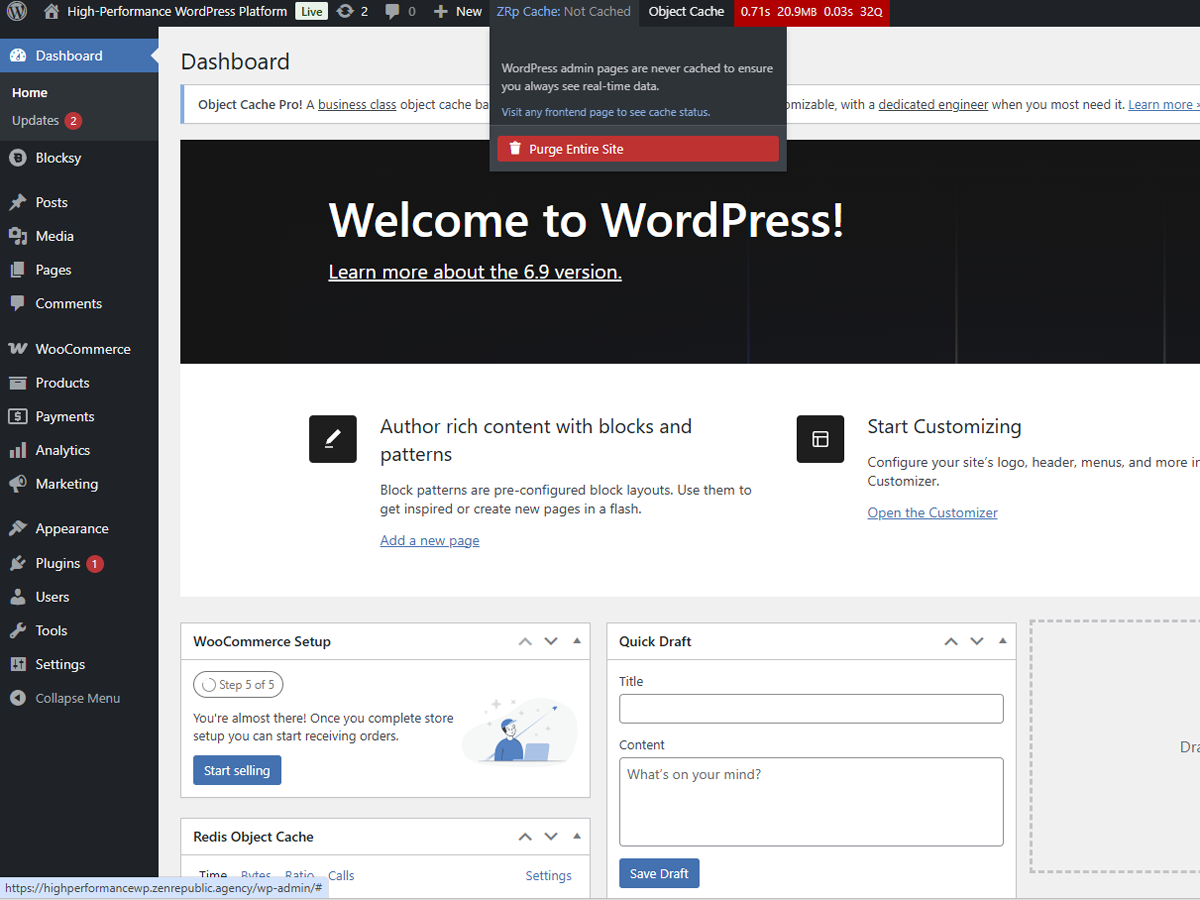The image size is (1200, 900).
Task: Click into the Quick Draft Title field
Action: click(810, 709)
